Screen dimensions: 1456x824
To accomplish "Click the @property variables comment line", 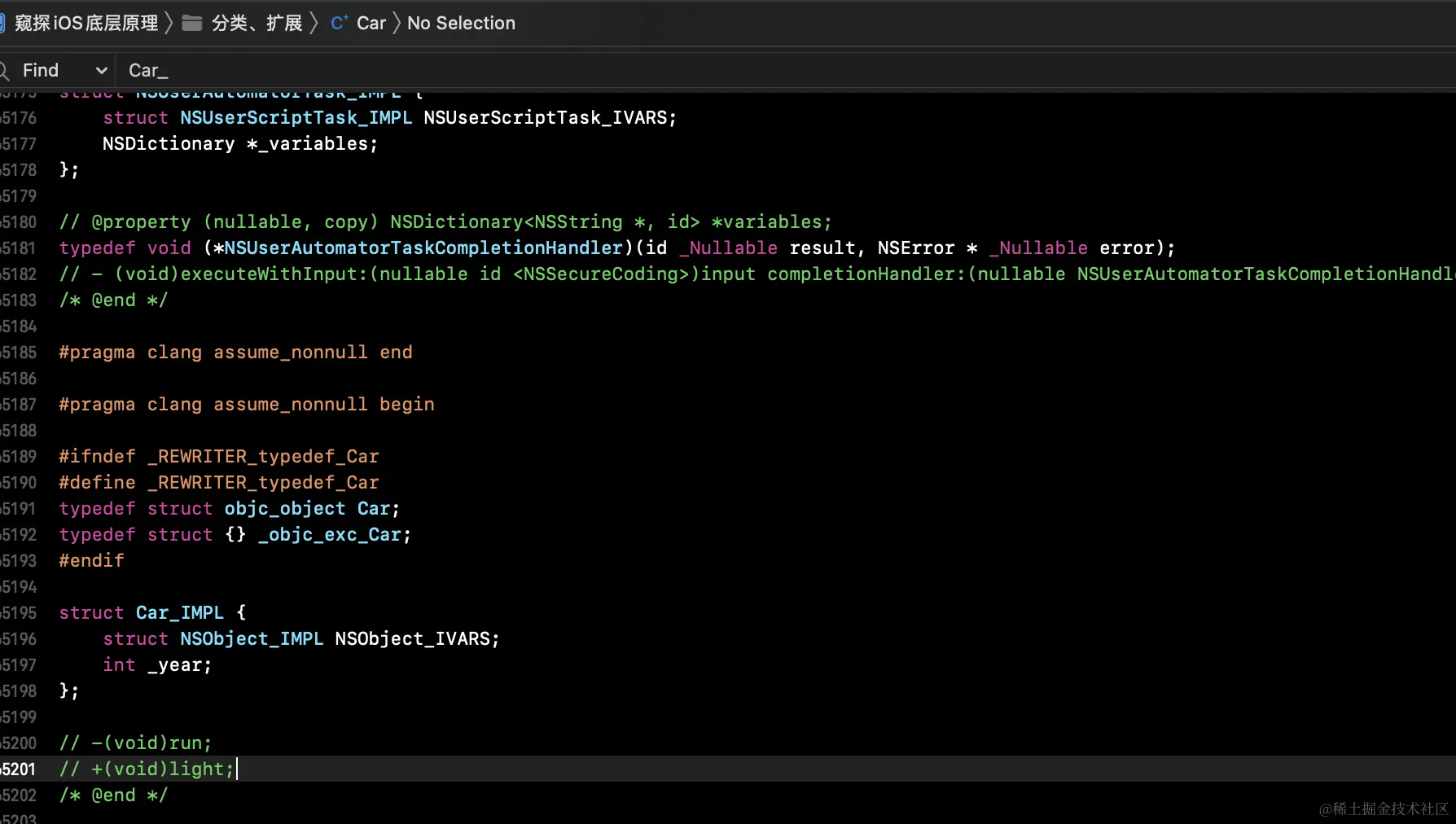I will (445, 221).
